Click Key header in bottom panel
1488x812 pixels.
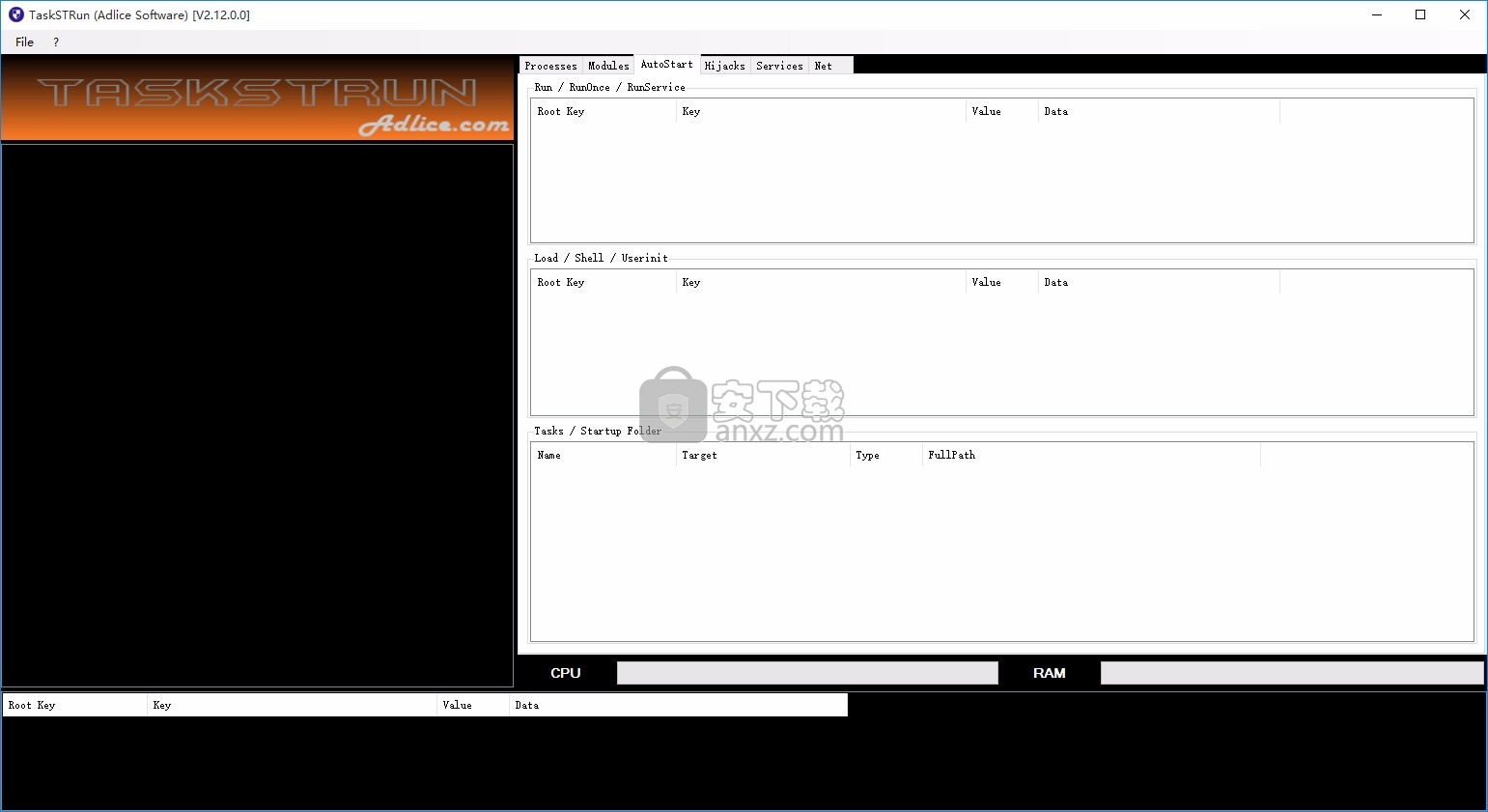(293, 705)
